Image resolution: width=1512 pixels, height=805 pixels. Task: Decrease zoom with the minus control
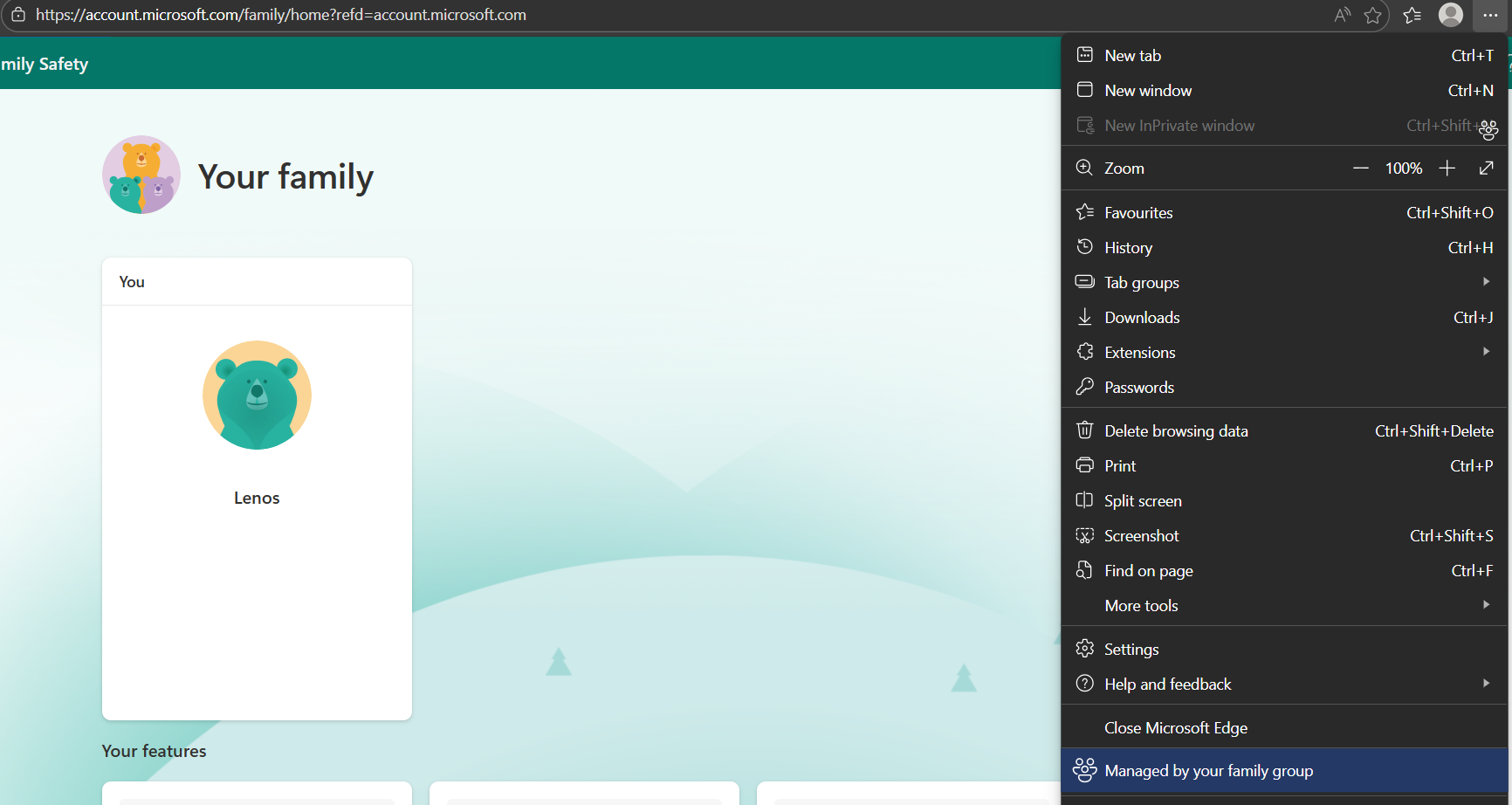click(1360, 167)
